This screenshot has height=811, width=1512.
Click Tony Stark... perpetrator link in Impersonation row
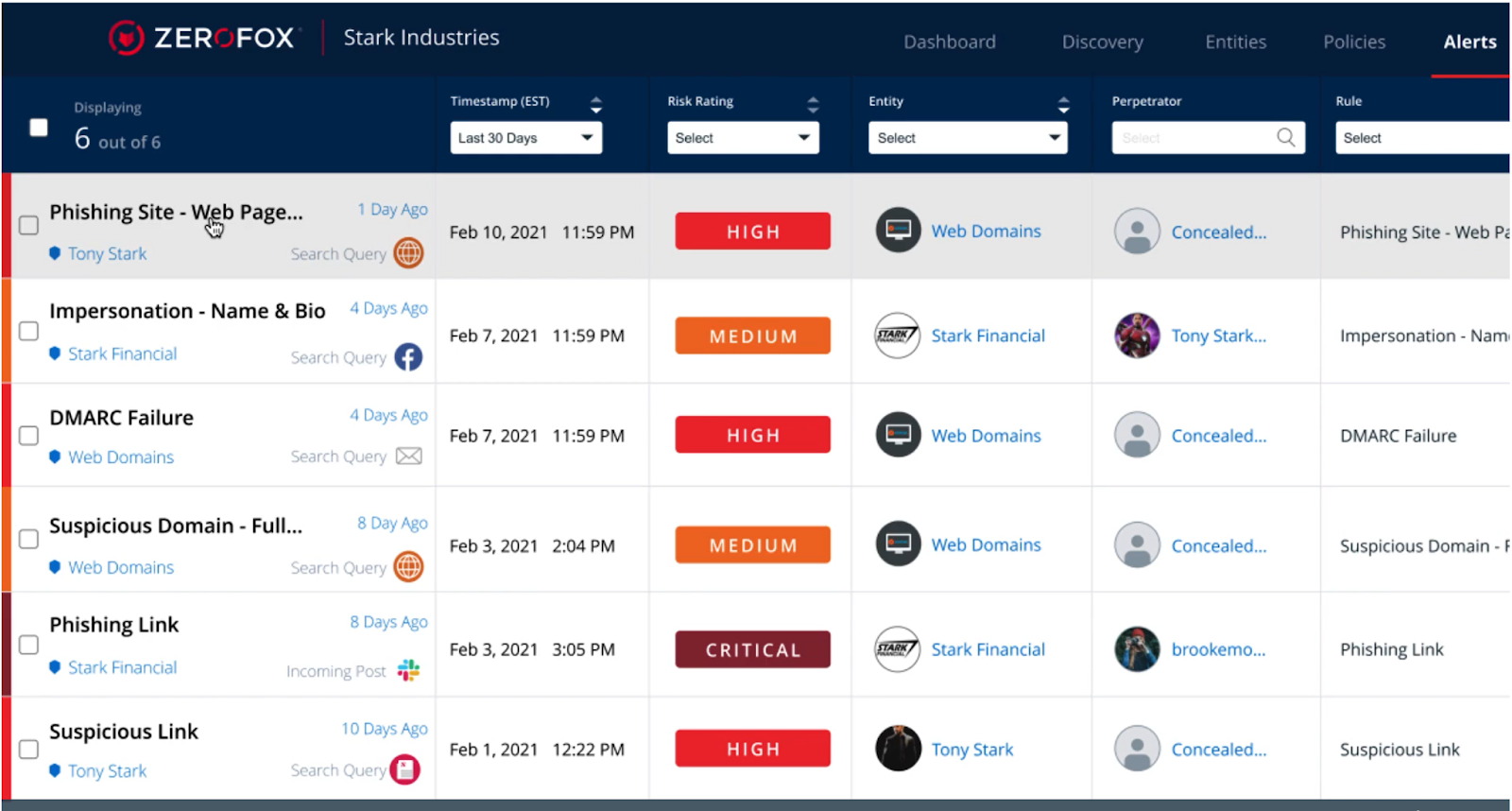[1219, 336]
